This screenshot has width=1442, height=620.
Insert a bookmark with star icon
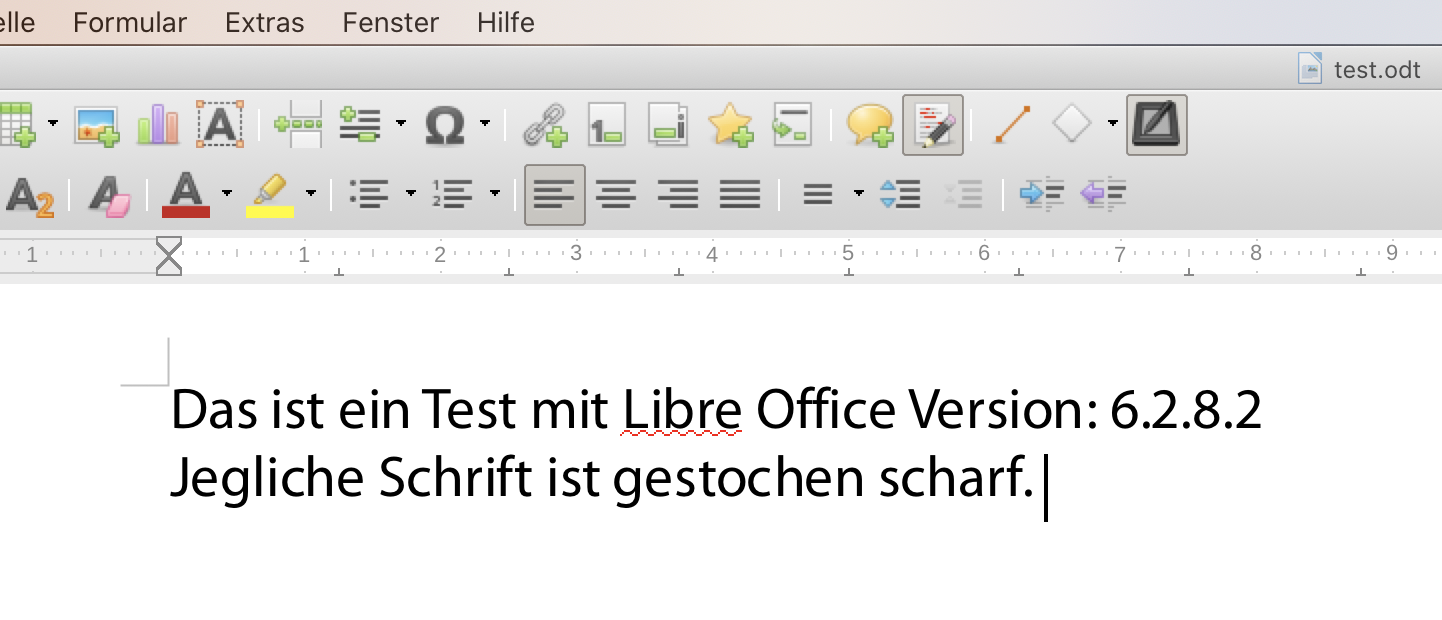[729, 126]
